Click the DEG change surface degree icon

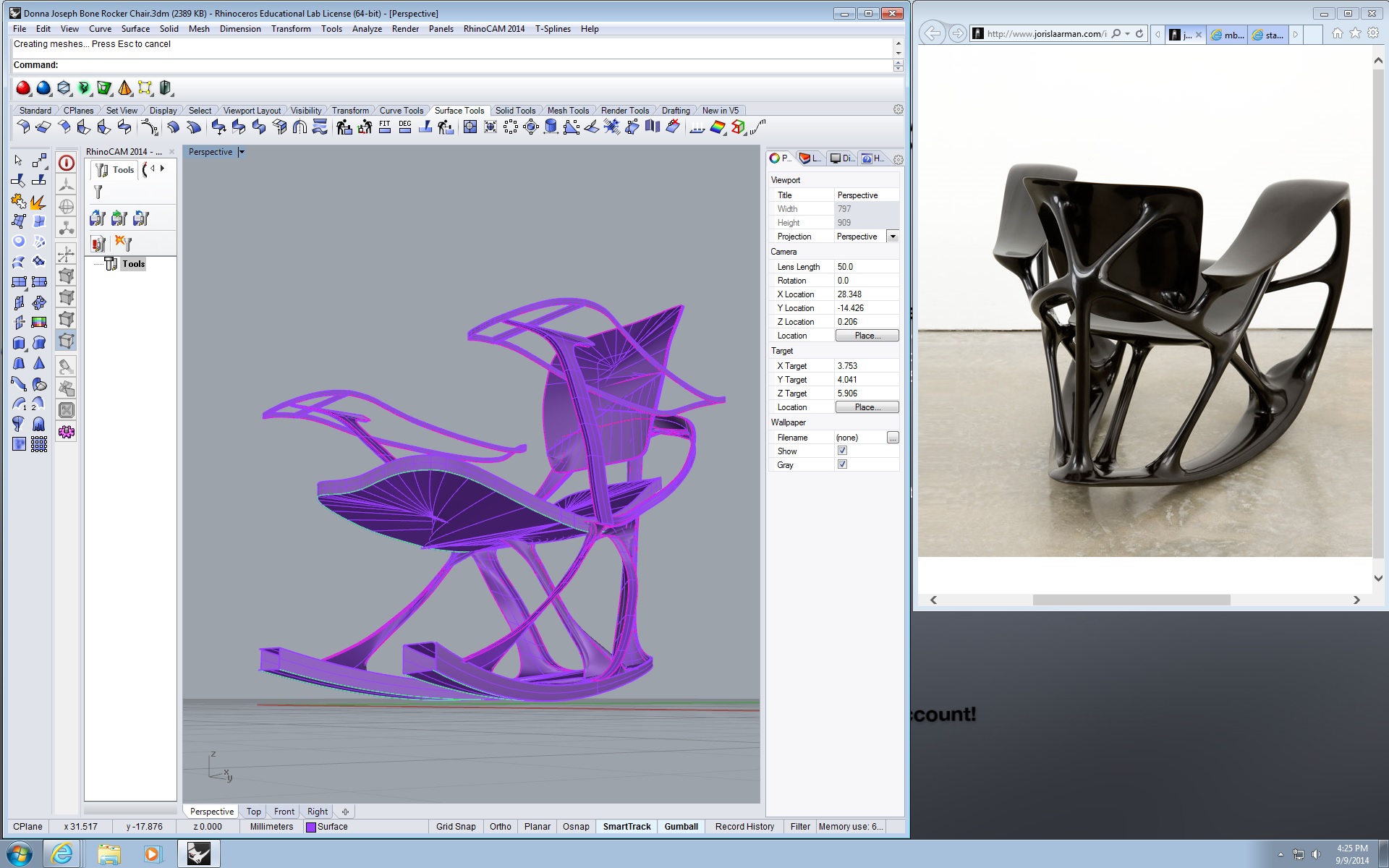click(405, 127)
